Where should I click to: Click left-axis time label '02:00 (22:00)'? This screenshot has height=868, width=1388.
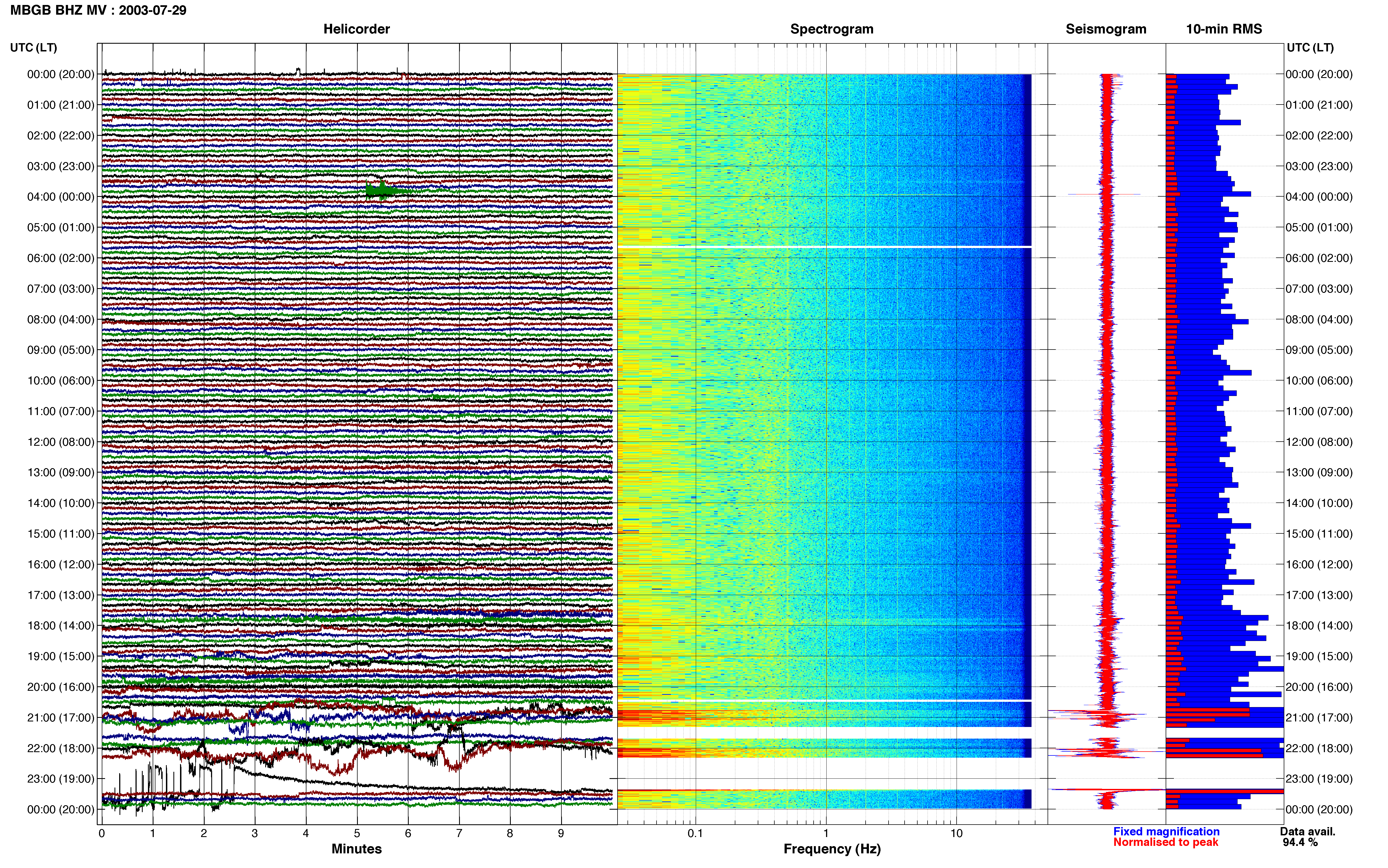61,135
